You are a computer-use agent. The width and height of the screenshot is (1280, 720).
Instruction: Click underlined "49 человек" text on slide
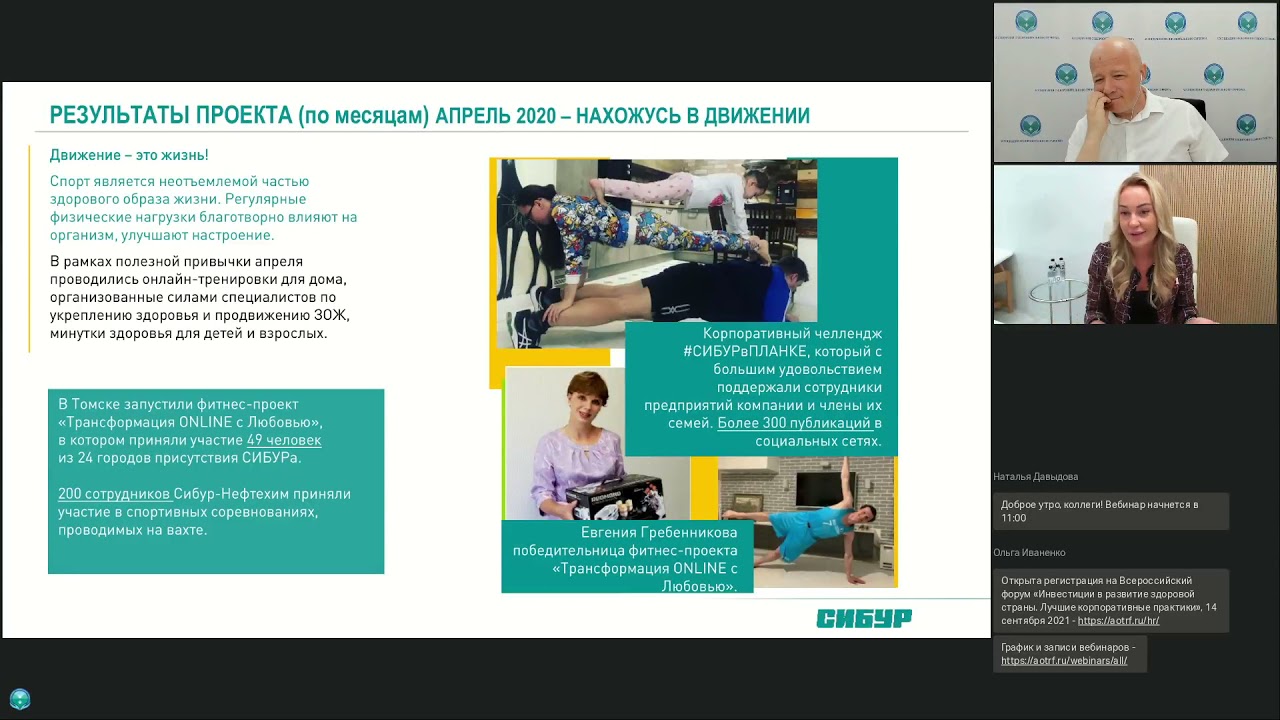pos(284,440)
